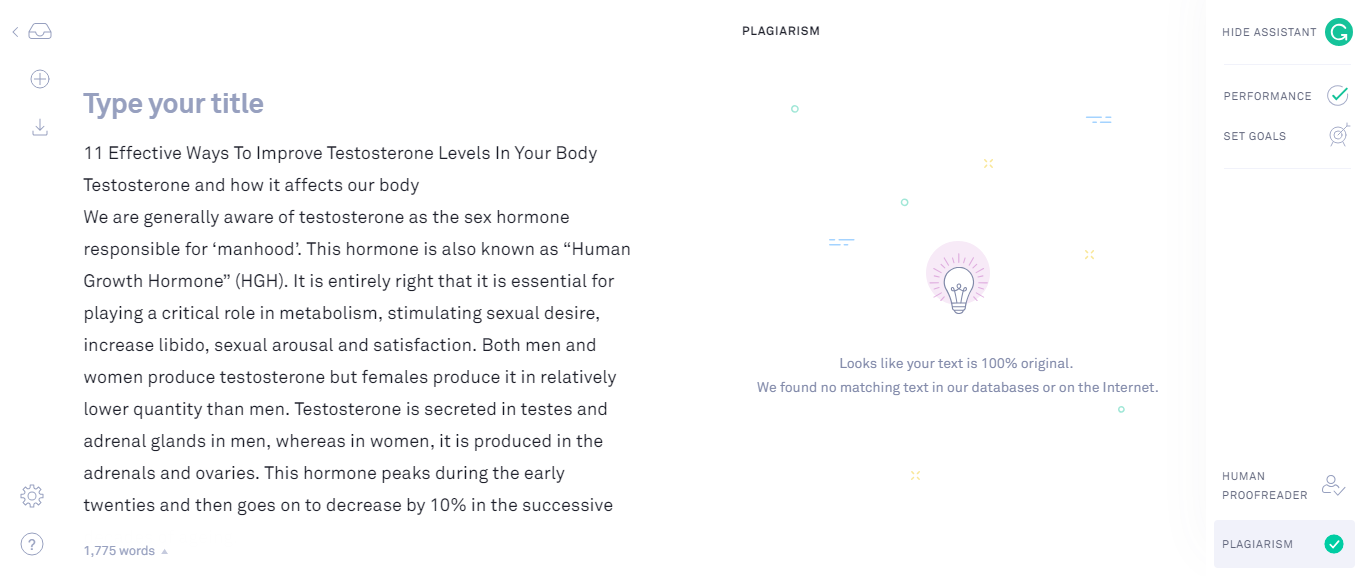The image size is (1366, 576).
Task: Open the Performance panel label
Action: pyautogui.click(x=1267, y=96)
